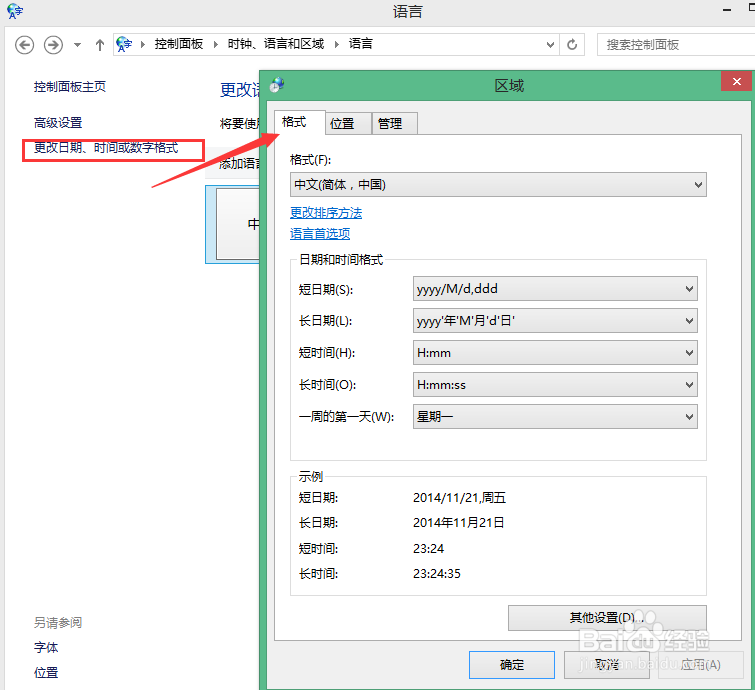Click the 另请参阅 heading
The height and width of the screenshot is (690, 755).
(x=58, y=623)
